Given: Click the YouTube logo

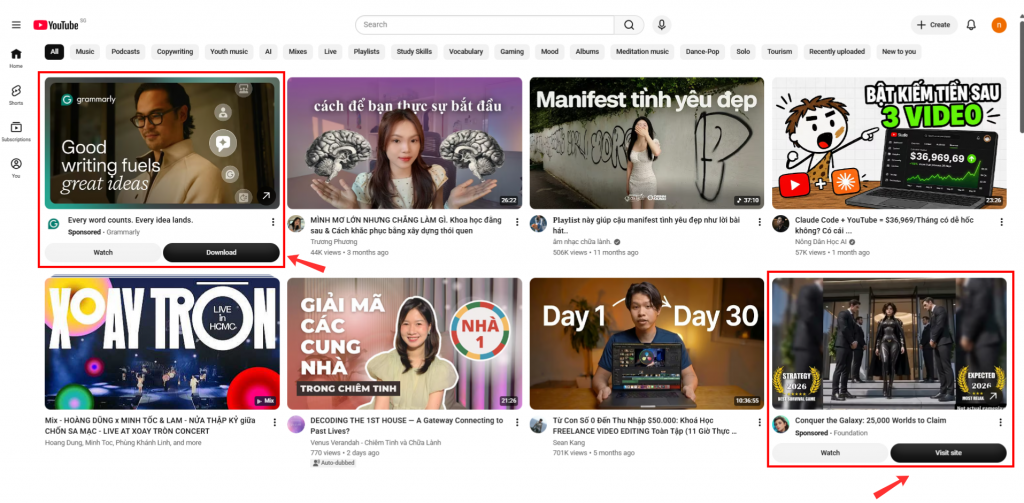Looking at the screenshot, I should coord(57,25).
